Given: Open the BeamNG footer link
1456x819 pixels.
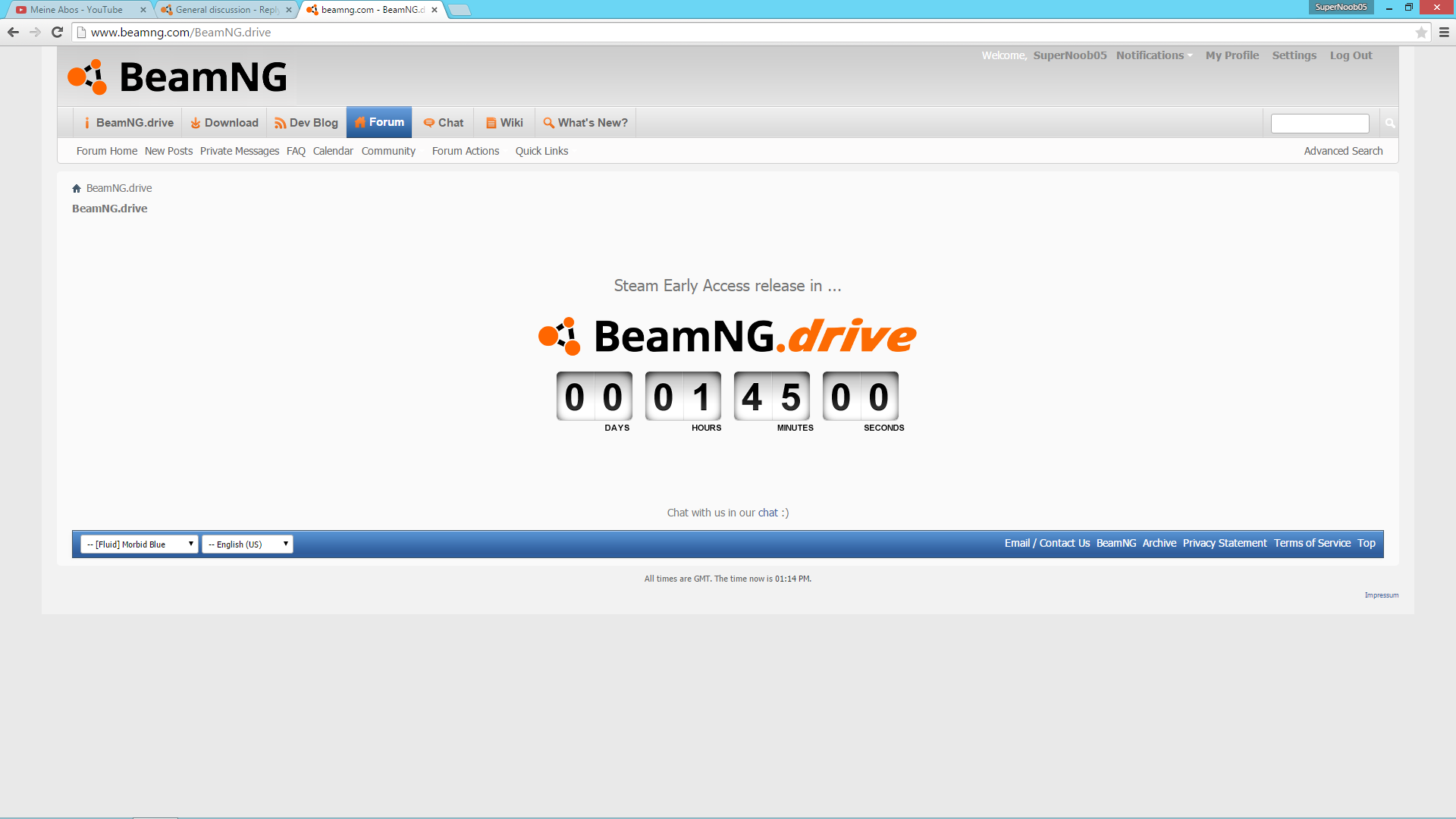Looking at the screenshot, I should click(x=1116, y=543).
